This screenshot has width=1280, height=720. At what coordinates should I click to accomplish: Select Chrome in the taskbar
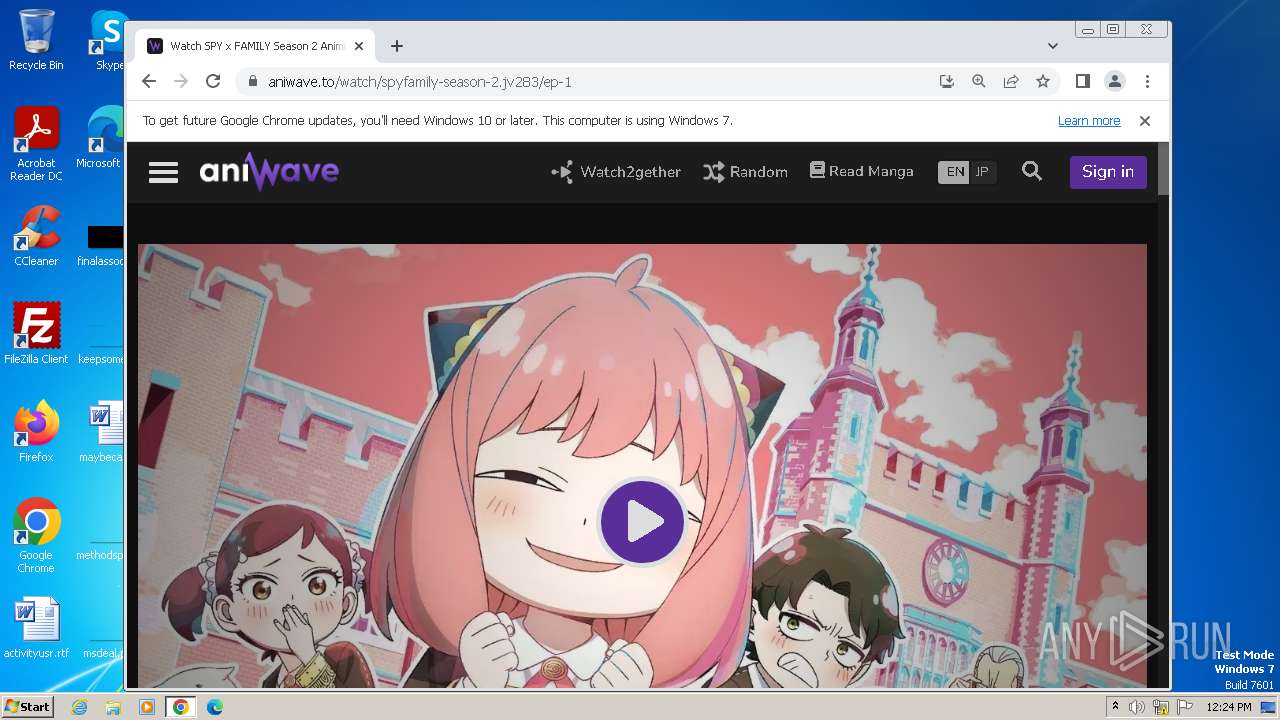181,707
